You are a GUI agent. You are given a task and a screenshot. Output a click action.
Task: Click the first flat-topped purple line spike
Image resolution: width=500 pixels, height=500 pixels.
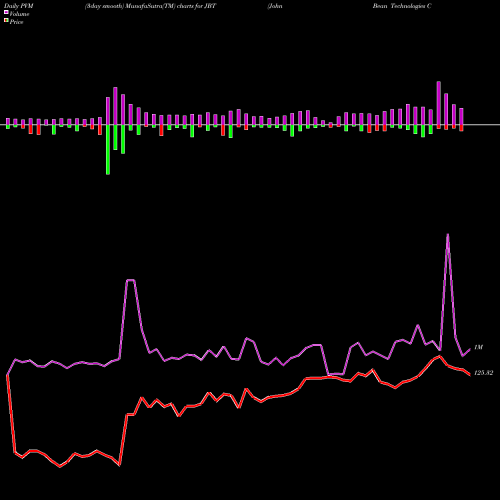(x=130, y=280)
